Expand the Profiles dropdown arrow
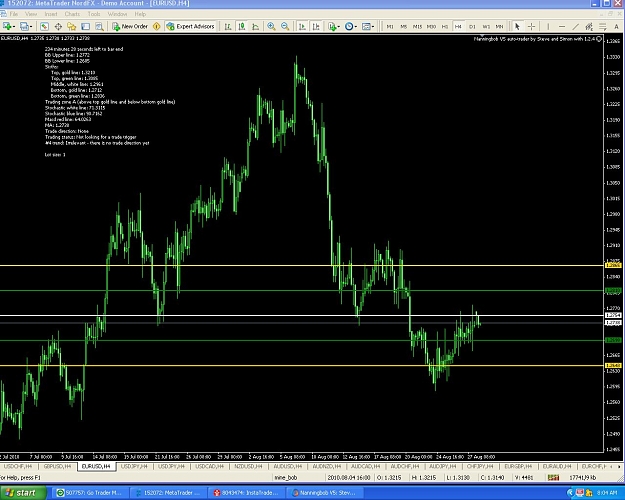Viewport: 625px width, 500px height. point(31,27)
